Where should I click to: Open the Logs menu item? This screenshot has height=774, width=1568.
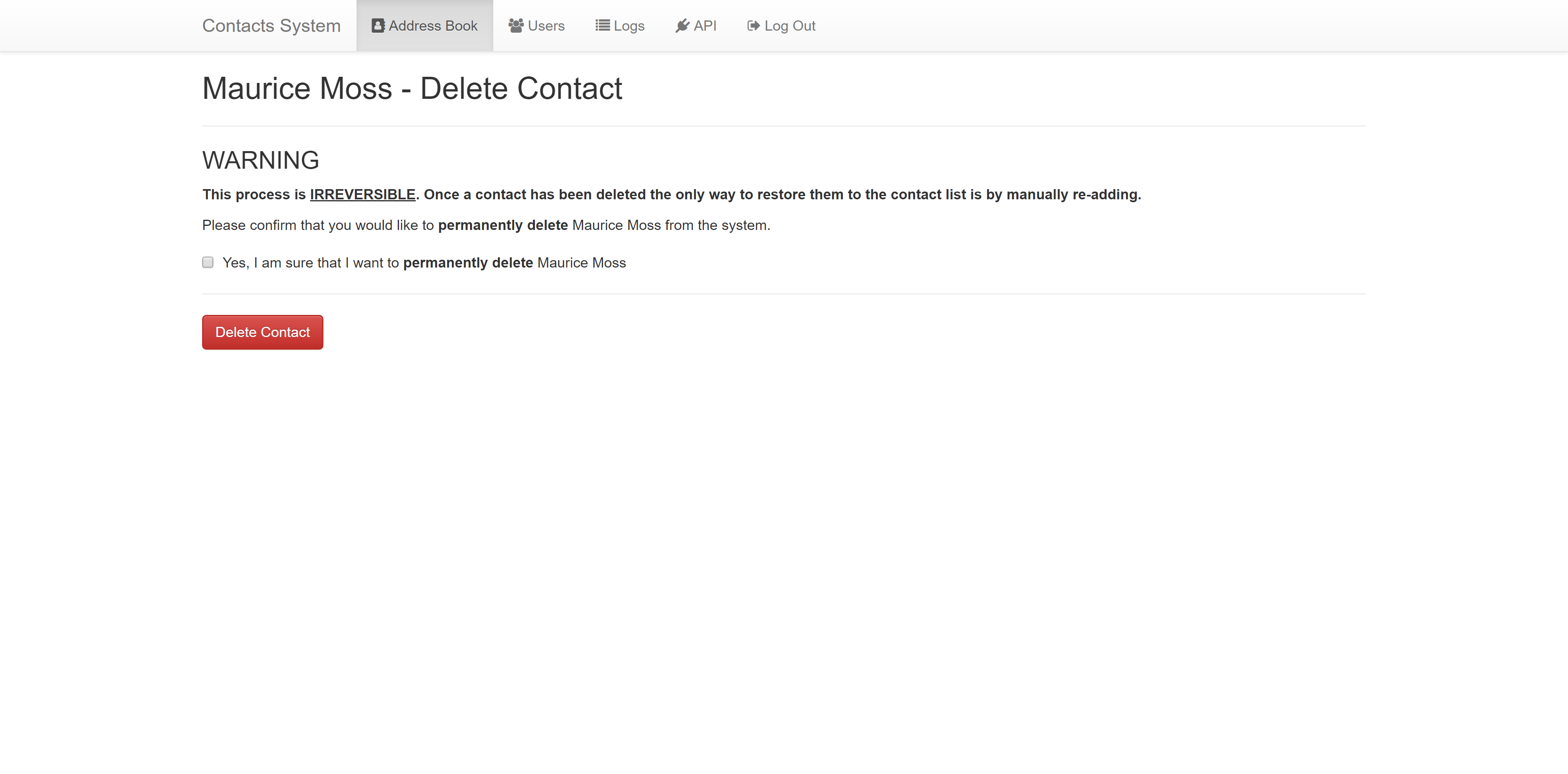pos(620,26)
